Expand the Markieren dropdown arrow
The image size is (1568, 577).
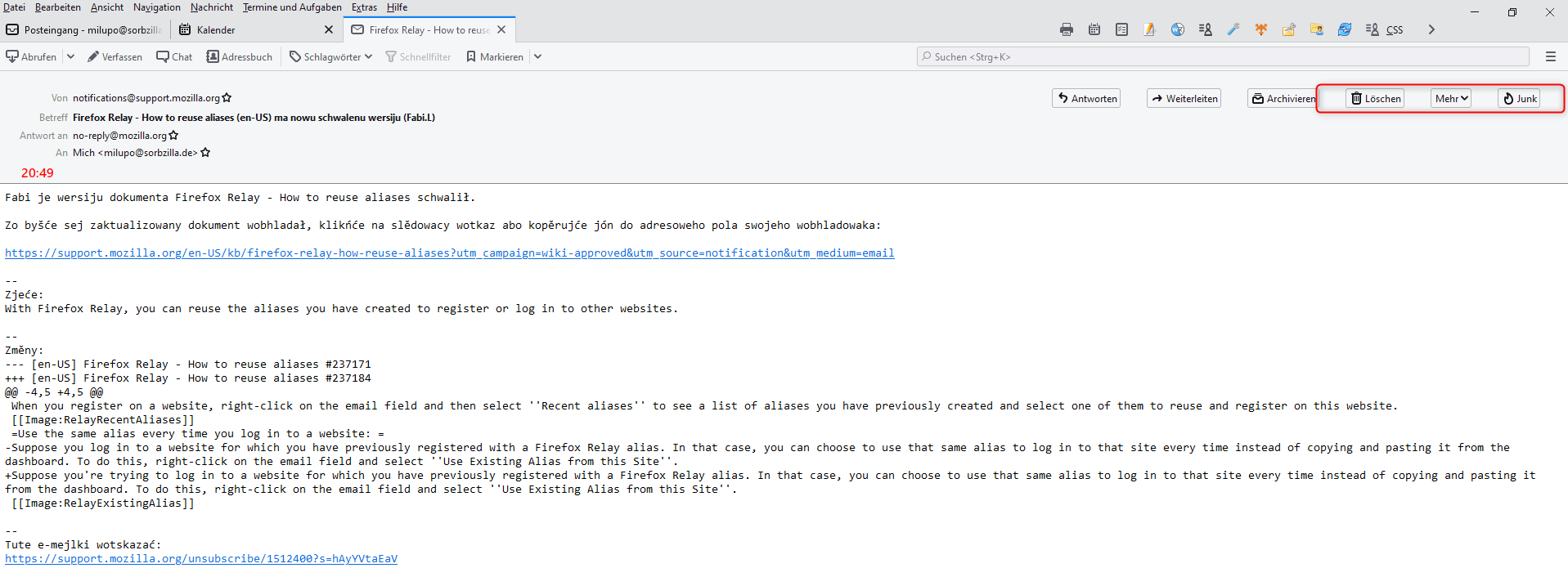click(537, 56)
